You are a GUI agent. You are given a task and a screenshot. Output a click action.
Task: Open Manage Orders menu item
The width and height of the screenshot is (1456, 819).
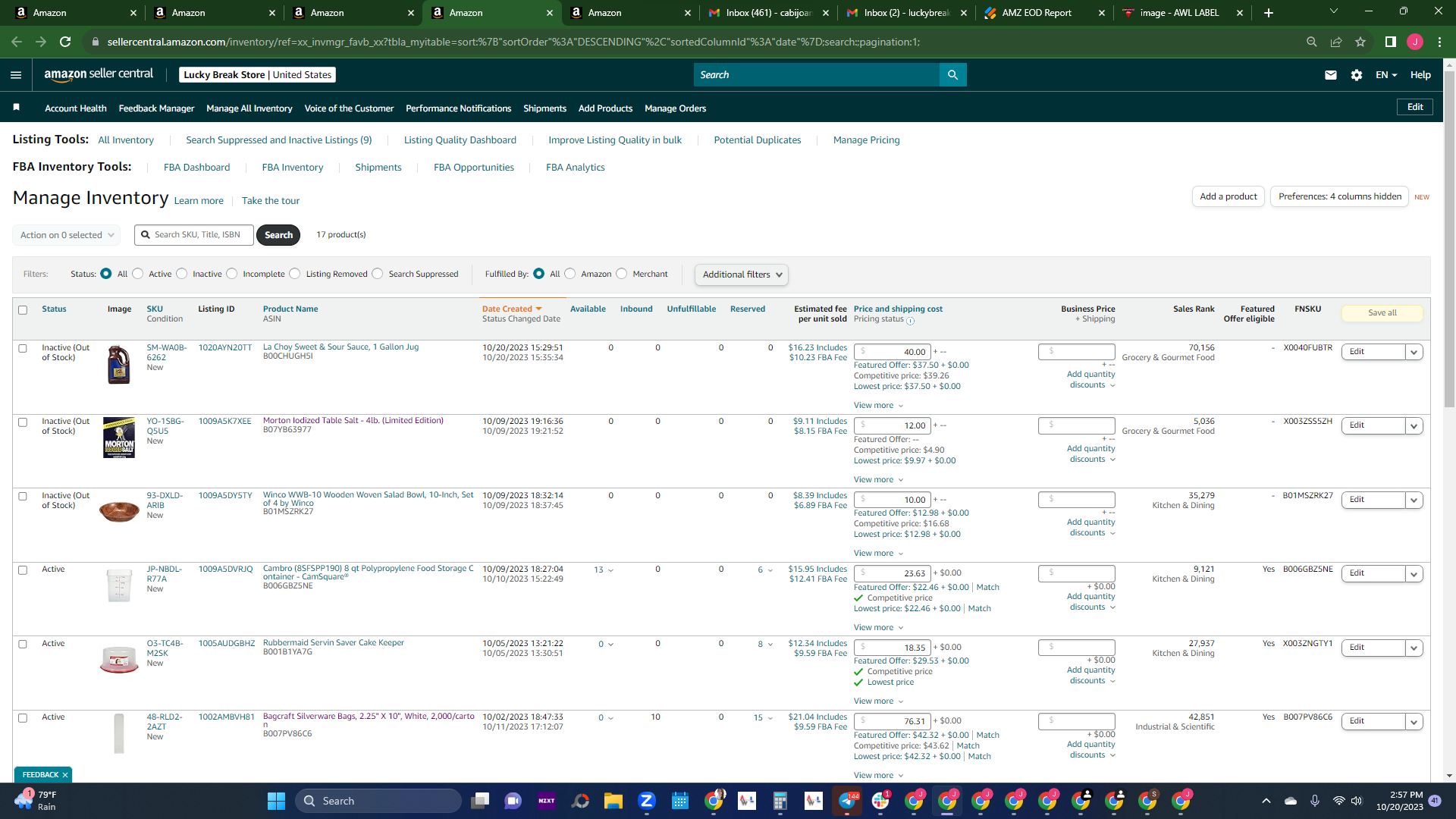(675, 108)
